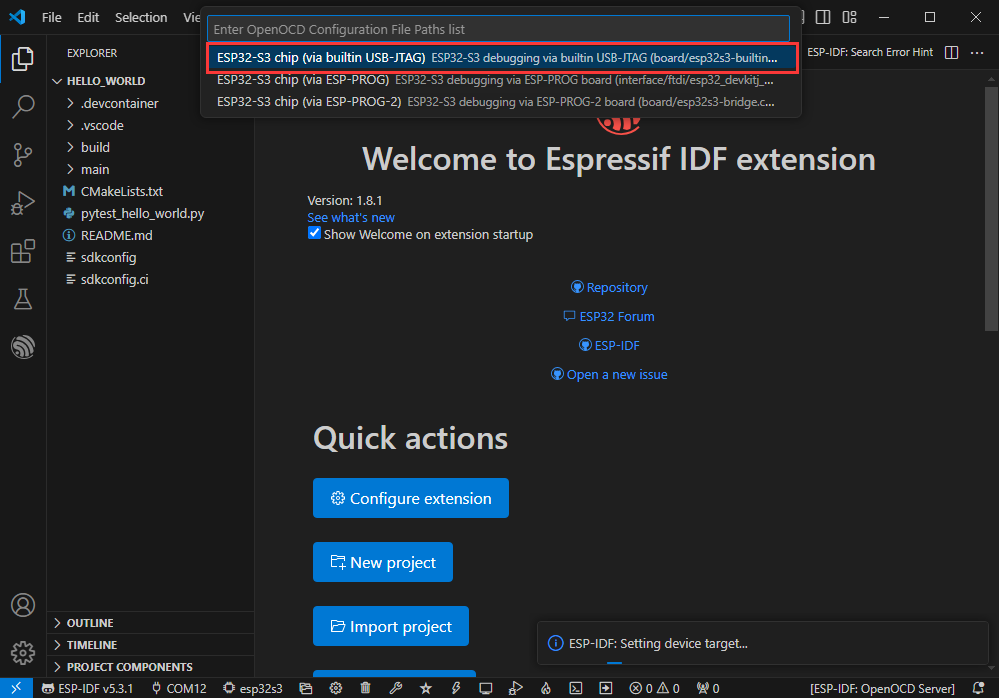Open the Extensions view in activity bar
The height and width of the screenshot is (698, 999).
tap(22, 251)
